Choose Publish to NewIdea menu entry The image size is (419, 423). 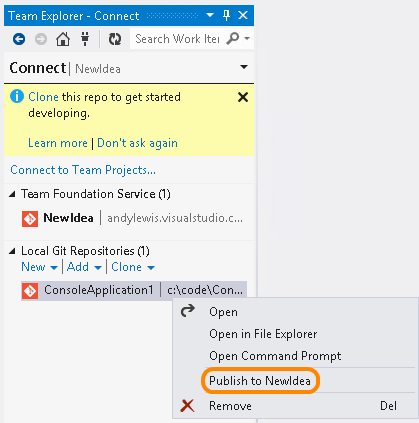[x=260, y=381]
